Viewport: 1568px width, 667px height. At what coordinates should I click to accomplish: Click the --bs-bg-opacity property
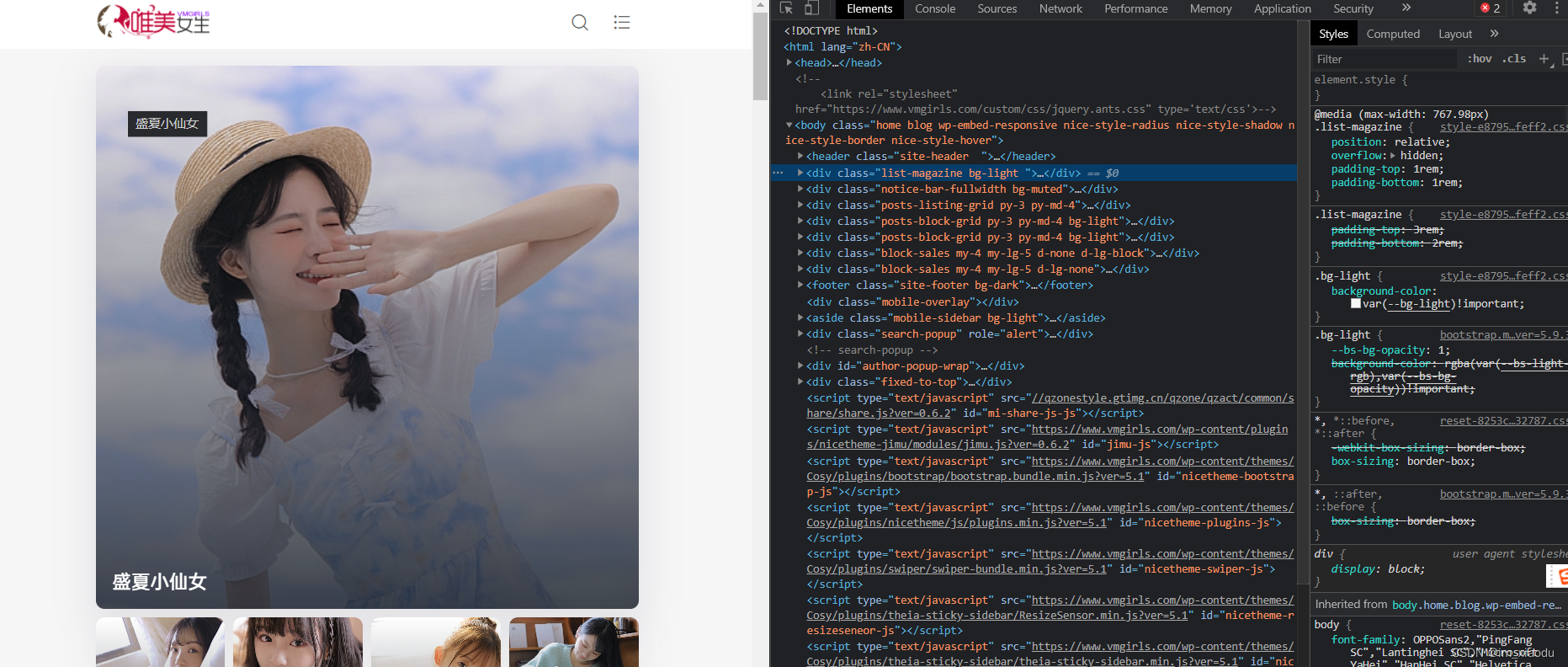pos(1390,350)
